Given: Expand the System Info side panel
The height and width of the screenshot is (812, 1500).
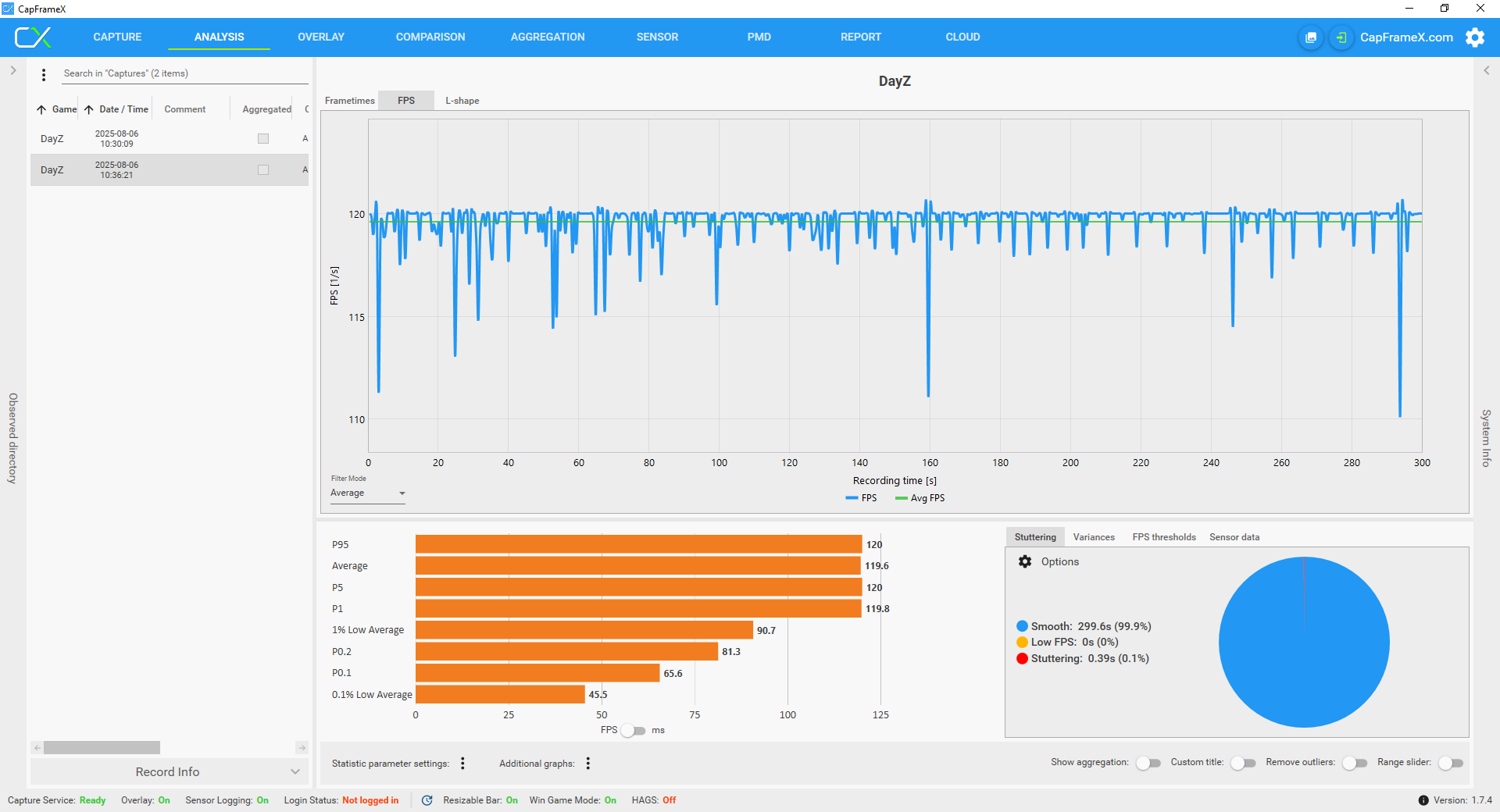Looking at the screenshot, I should coord(1487,70).
